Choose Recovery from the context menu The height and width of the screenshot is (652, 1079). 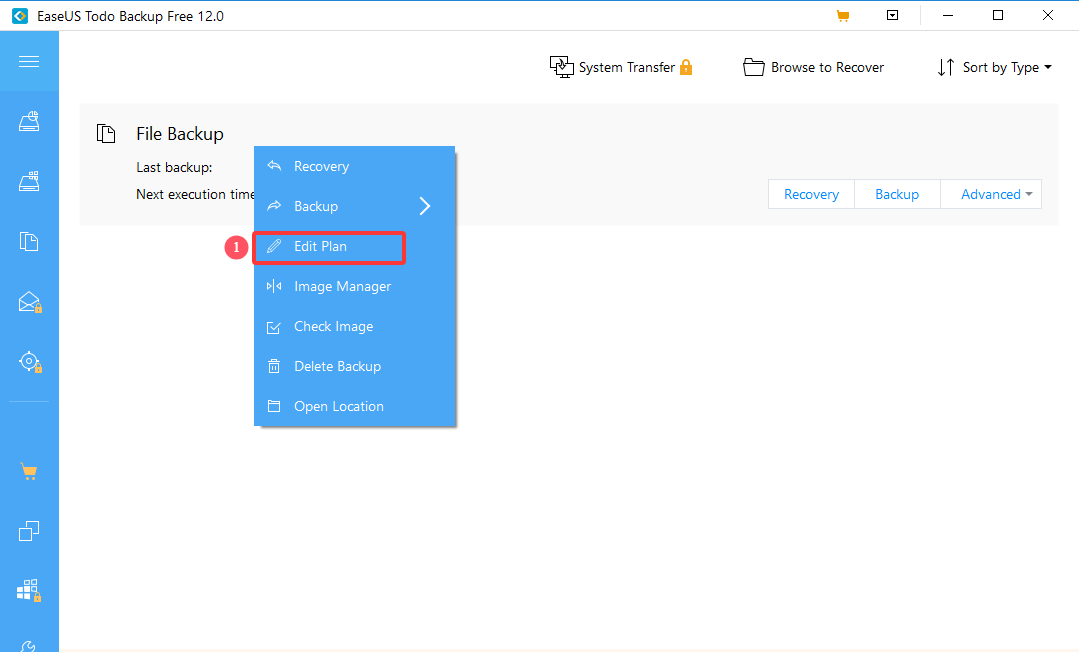coord(354,167)
